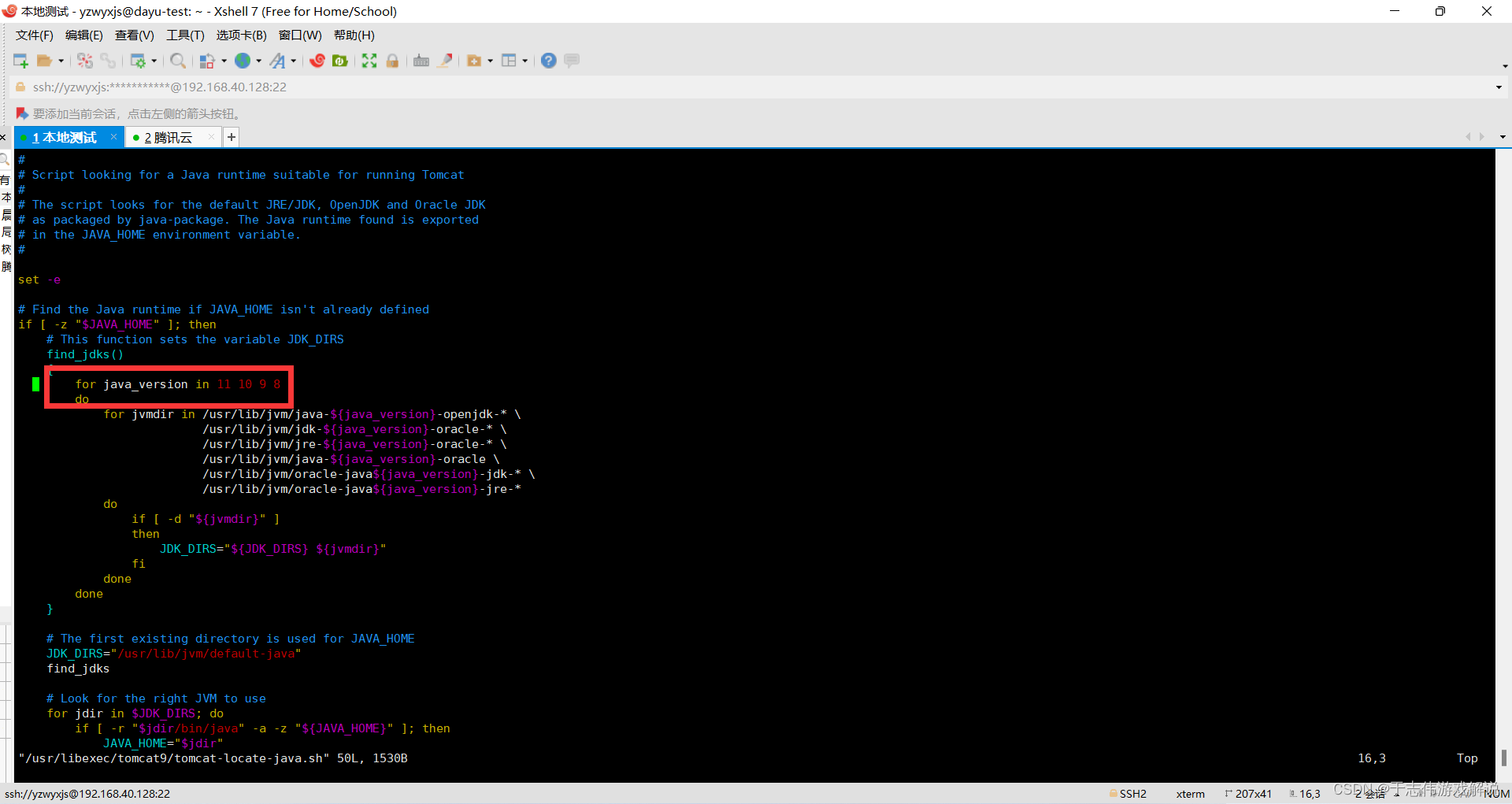Close the left session manager panel
Screen dimensions: 1512x804
click(x=3, y=138)
